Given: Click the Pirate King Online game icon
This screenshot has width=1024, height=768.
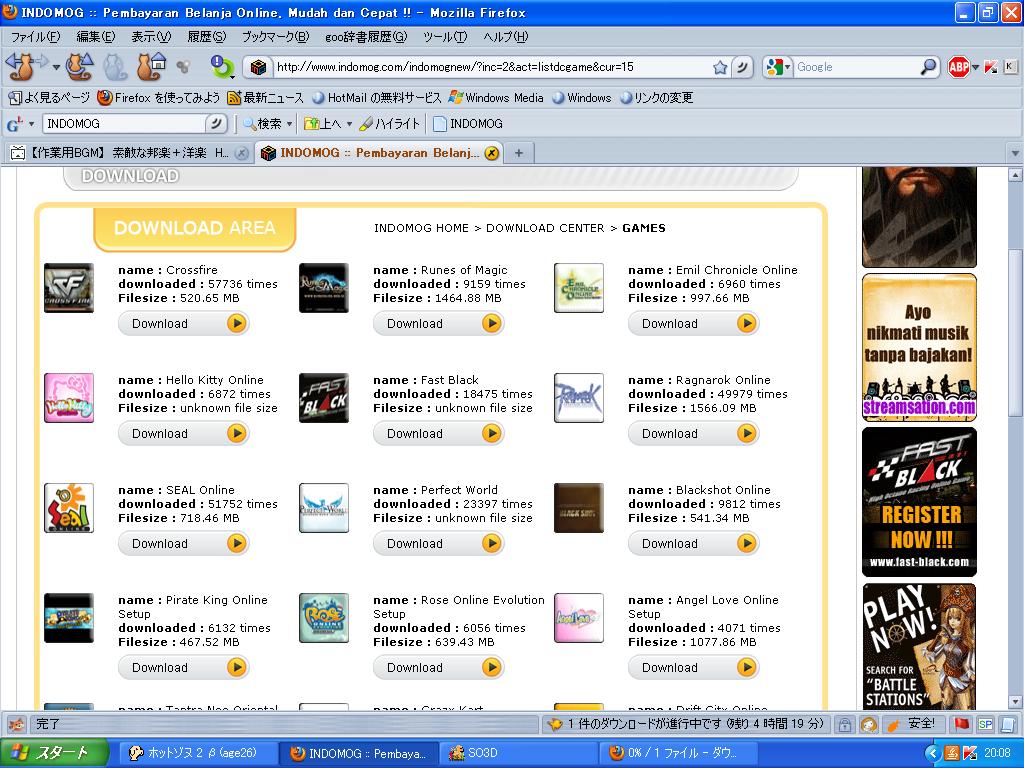Looking at the screenshot, I should pyautogui.click(x=69, y=618).
